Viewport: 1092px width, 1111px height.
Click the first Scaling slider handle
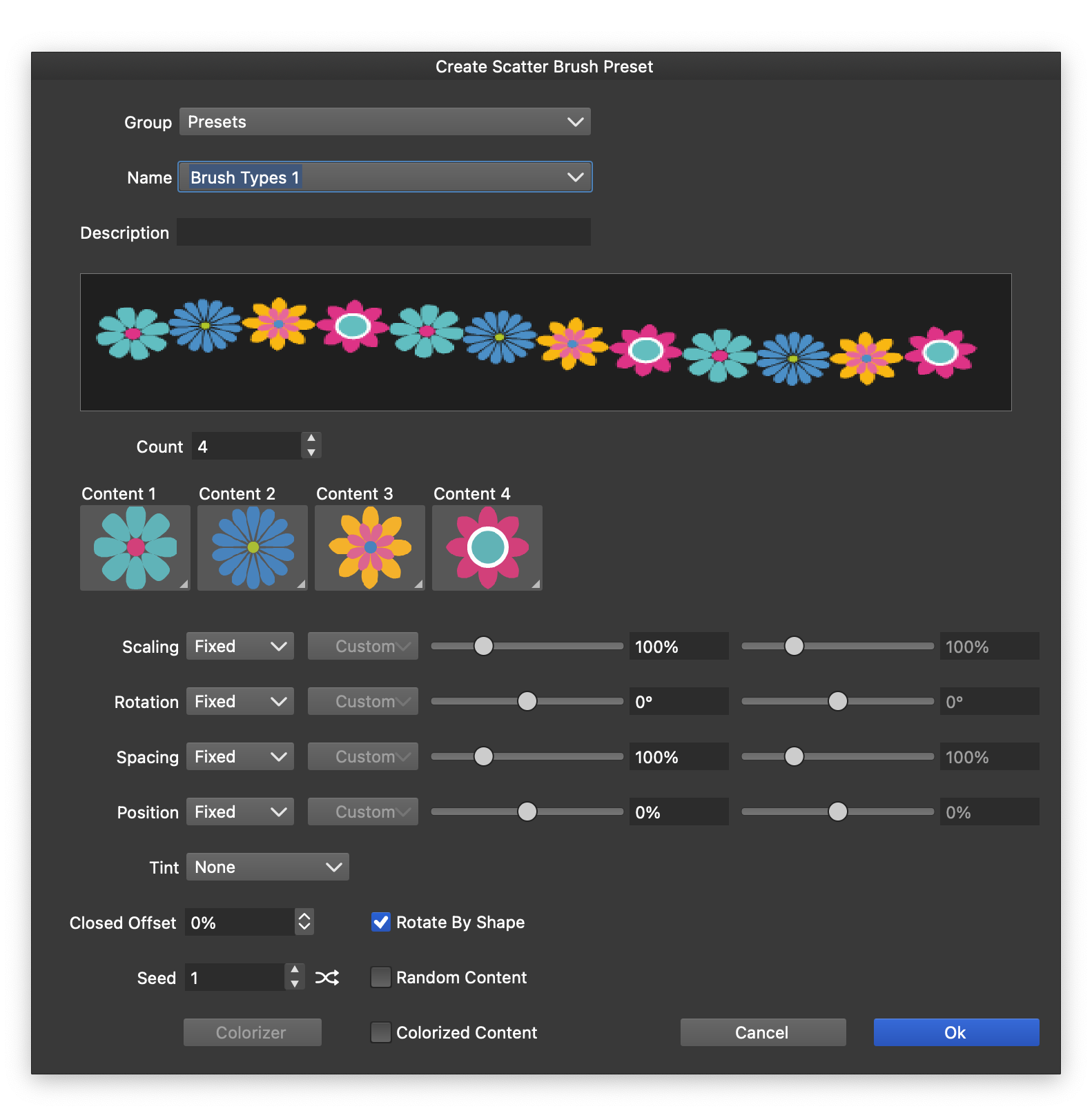point(484,647)
